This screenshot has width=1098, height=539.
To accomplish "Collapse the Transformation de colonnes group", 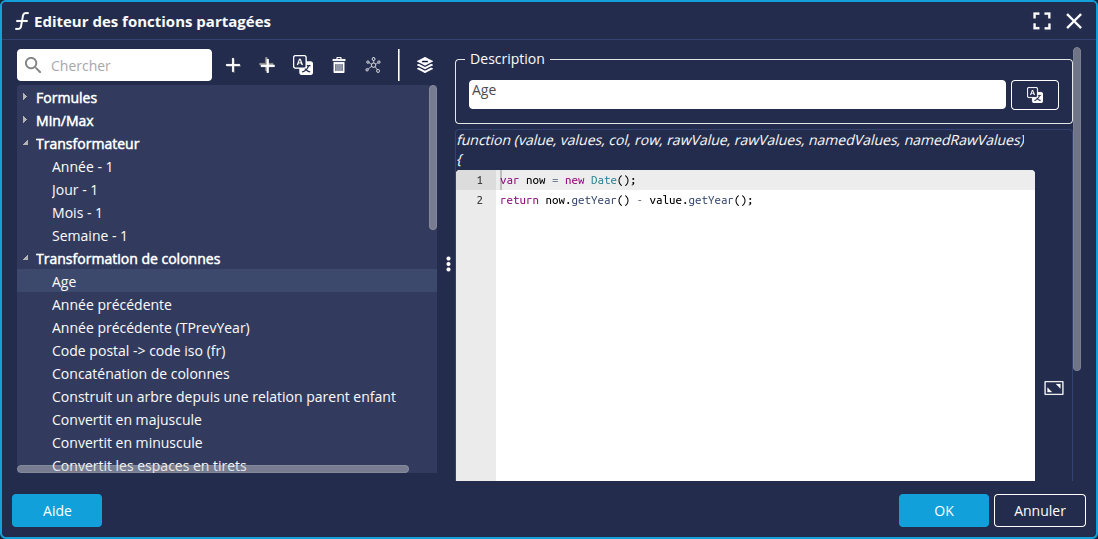I will (24, 259).
